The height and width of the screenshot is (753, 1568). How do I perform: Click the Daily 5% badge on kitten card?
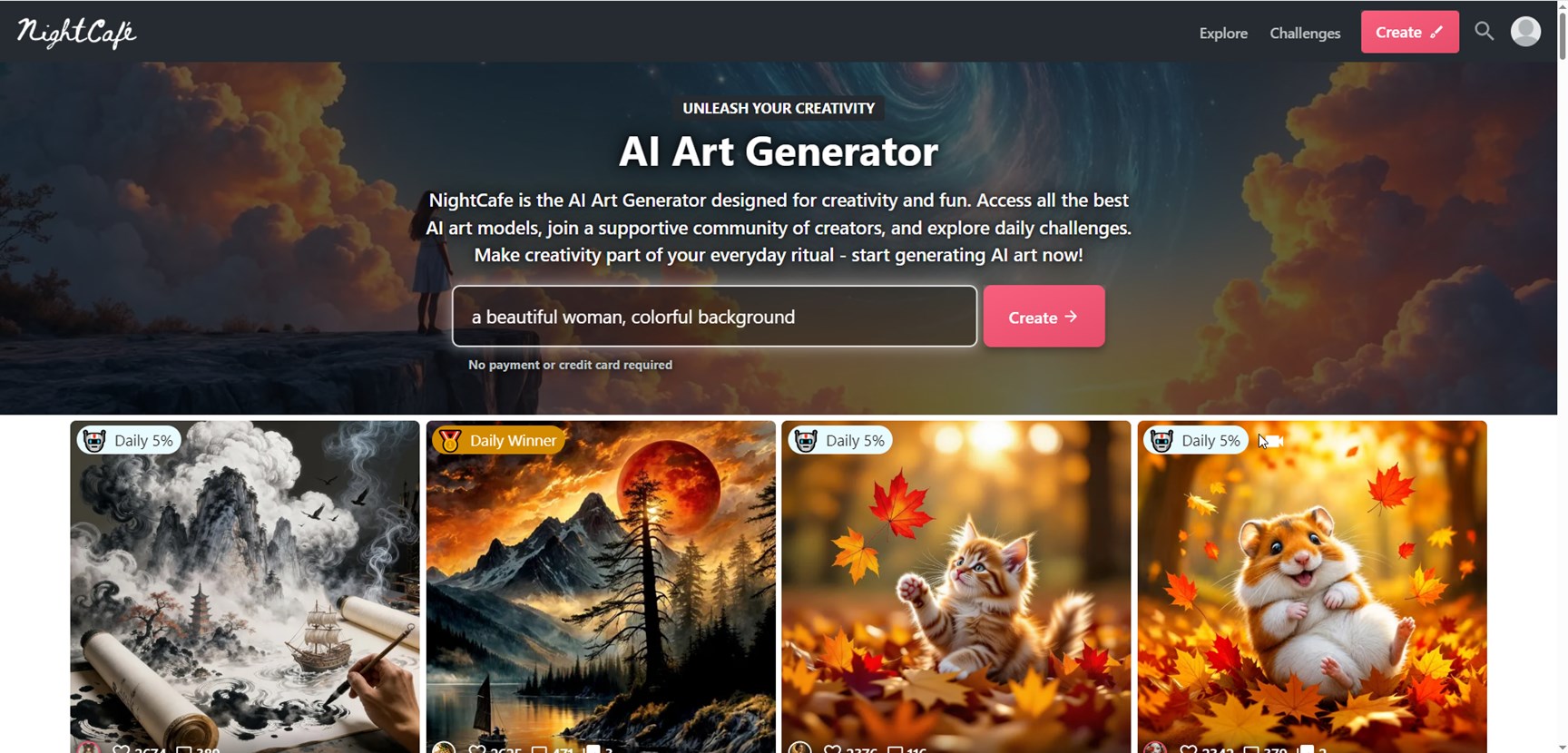pyautogui.click(x=840, y=441)
